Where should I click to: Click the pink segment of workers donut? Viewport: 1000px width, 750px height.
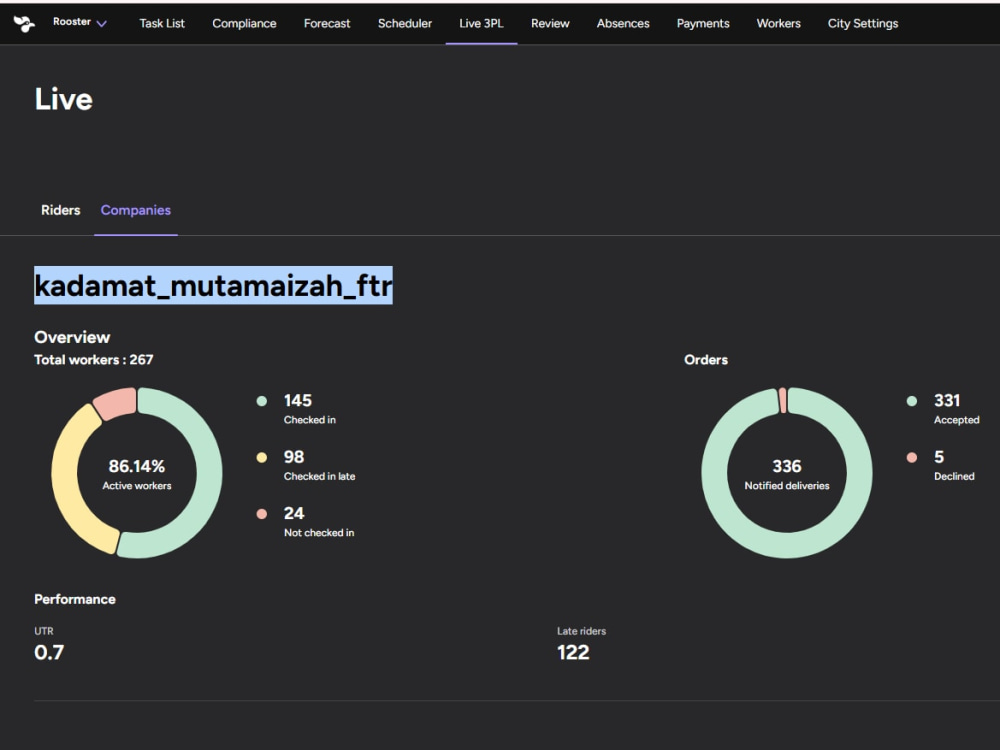click(x=116, y=403)
